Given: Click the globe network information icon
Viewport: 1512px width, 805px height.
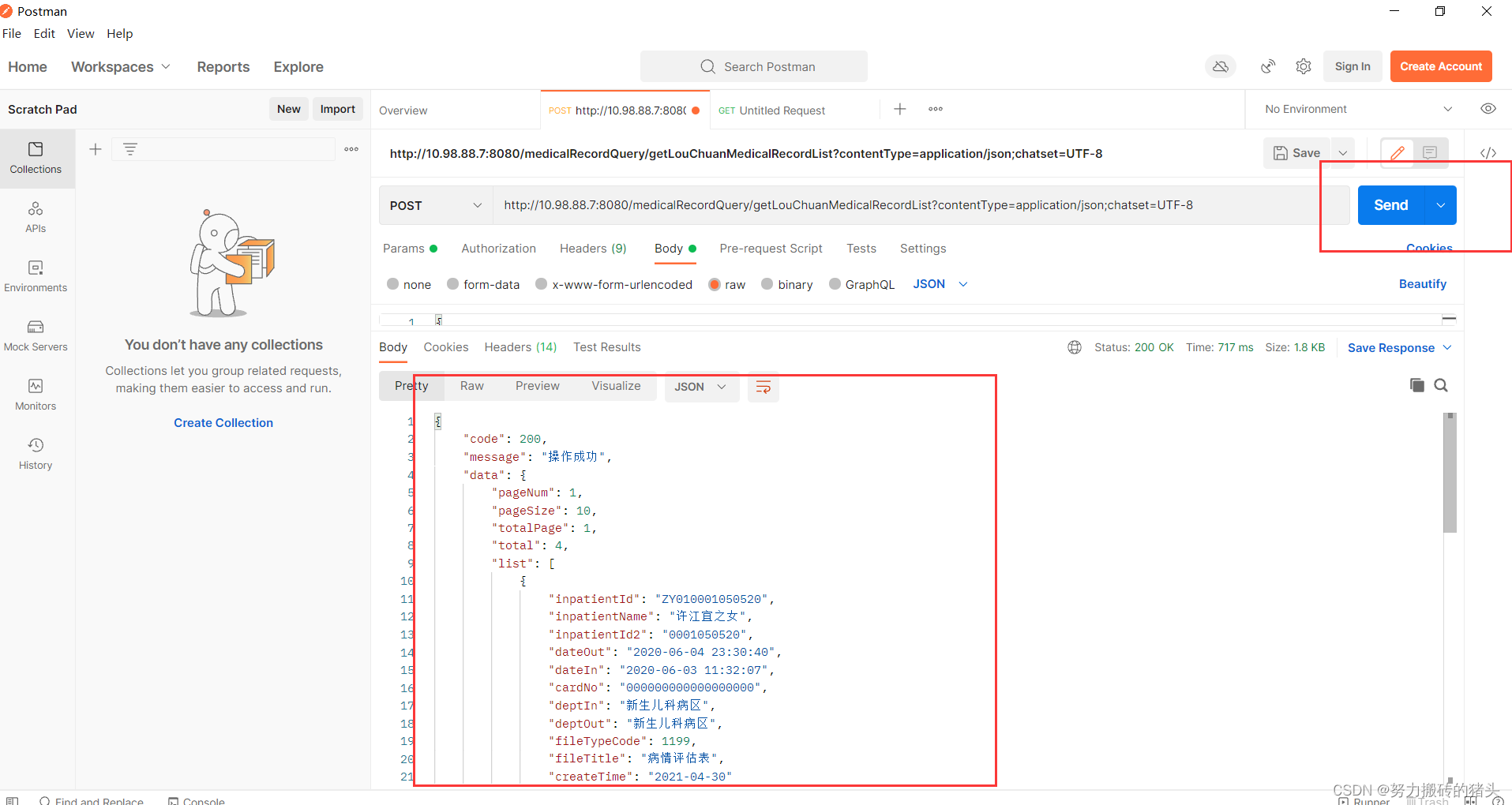Looking at the screenshot, I should click(1075, 347).
